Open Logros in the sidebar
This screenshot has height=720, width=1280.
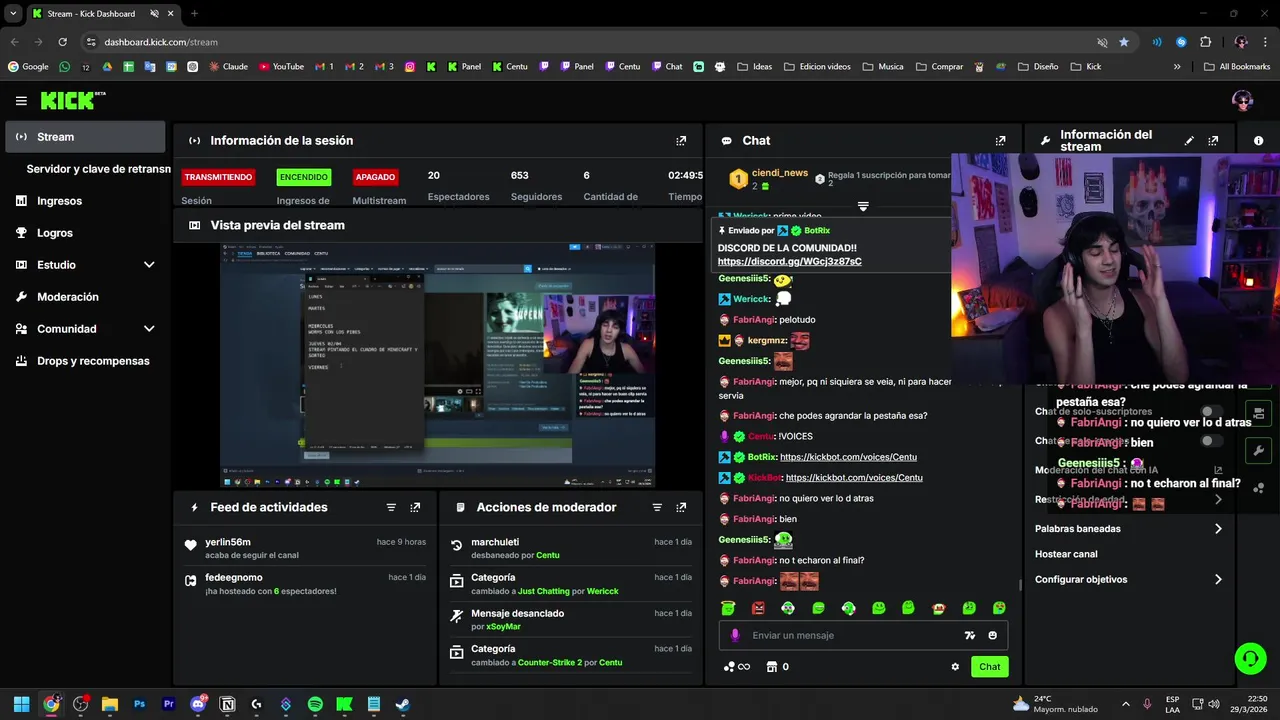[85, 233]
